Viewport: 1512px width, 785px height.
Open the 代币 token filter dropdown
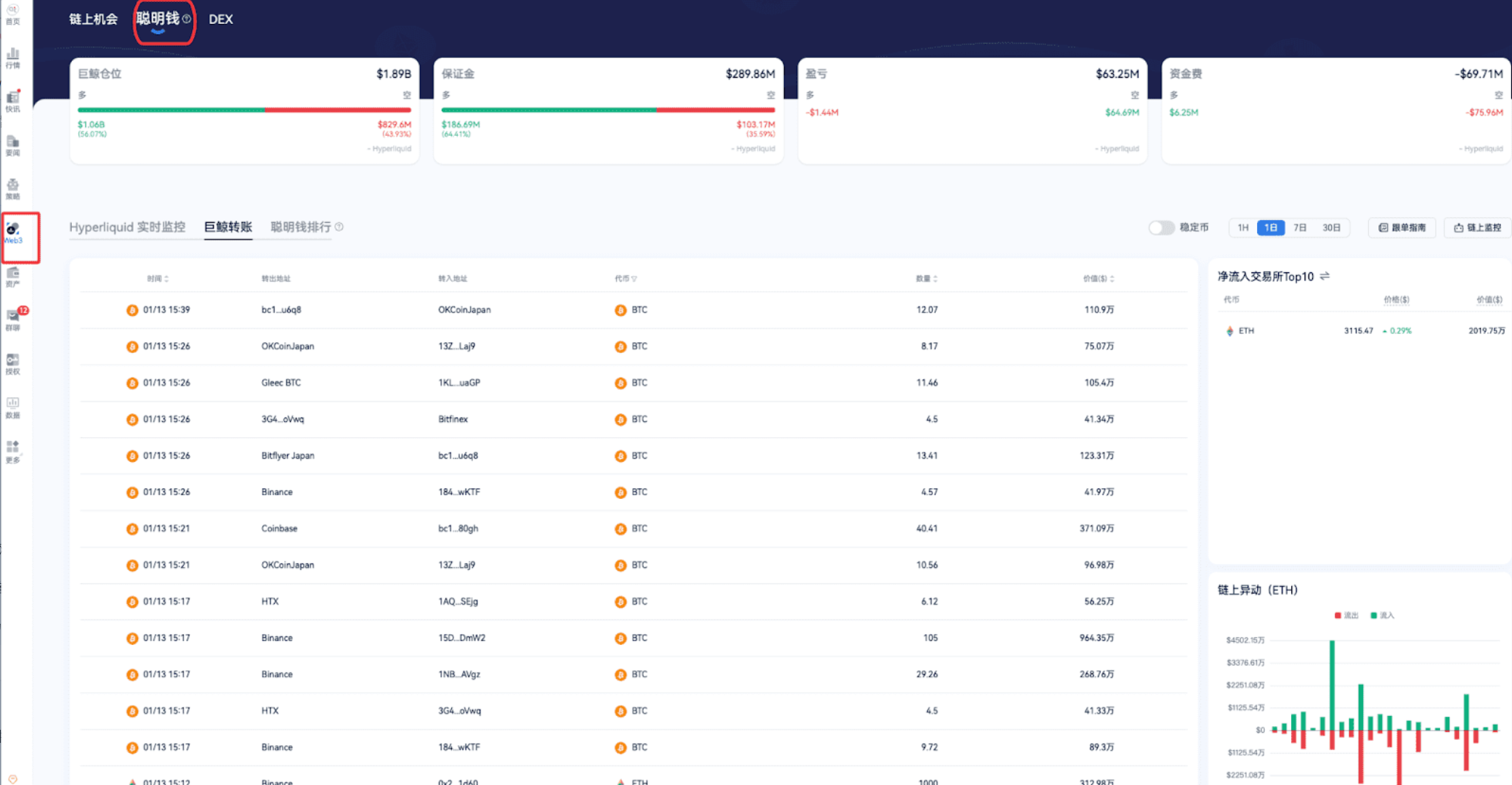(x=626, y=278)
